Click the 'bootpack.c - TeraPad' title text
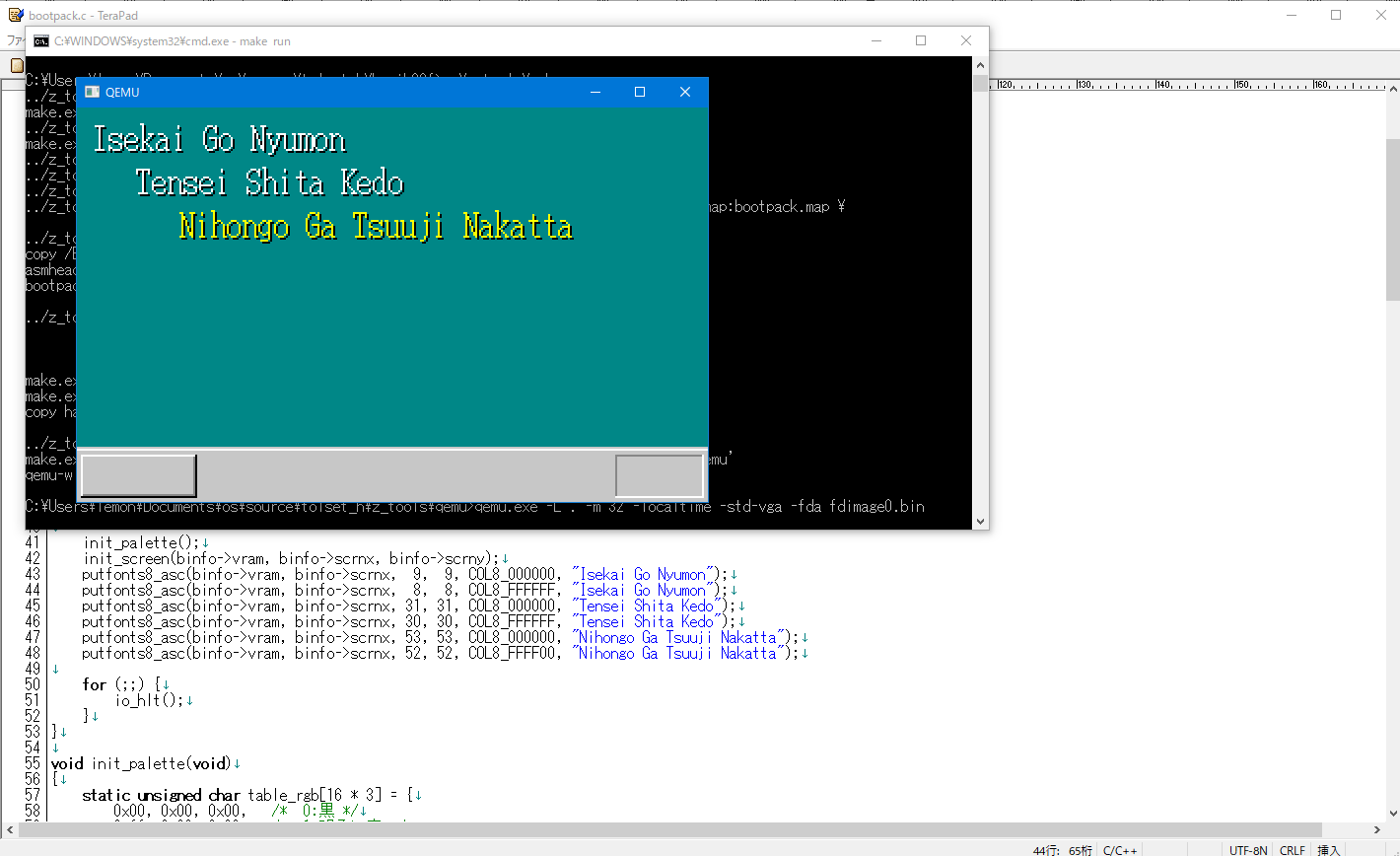Screen dimensions: 1400x856 point(84,15)
